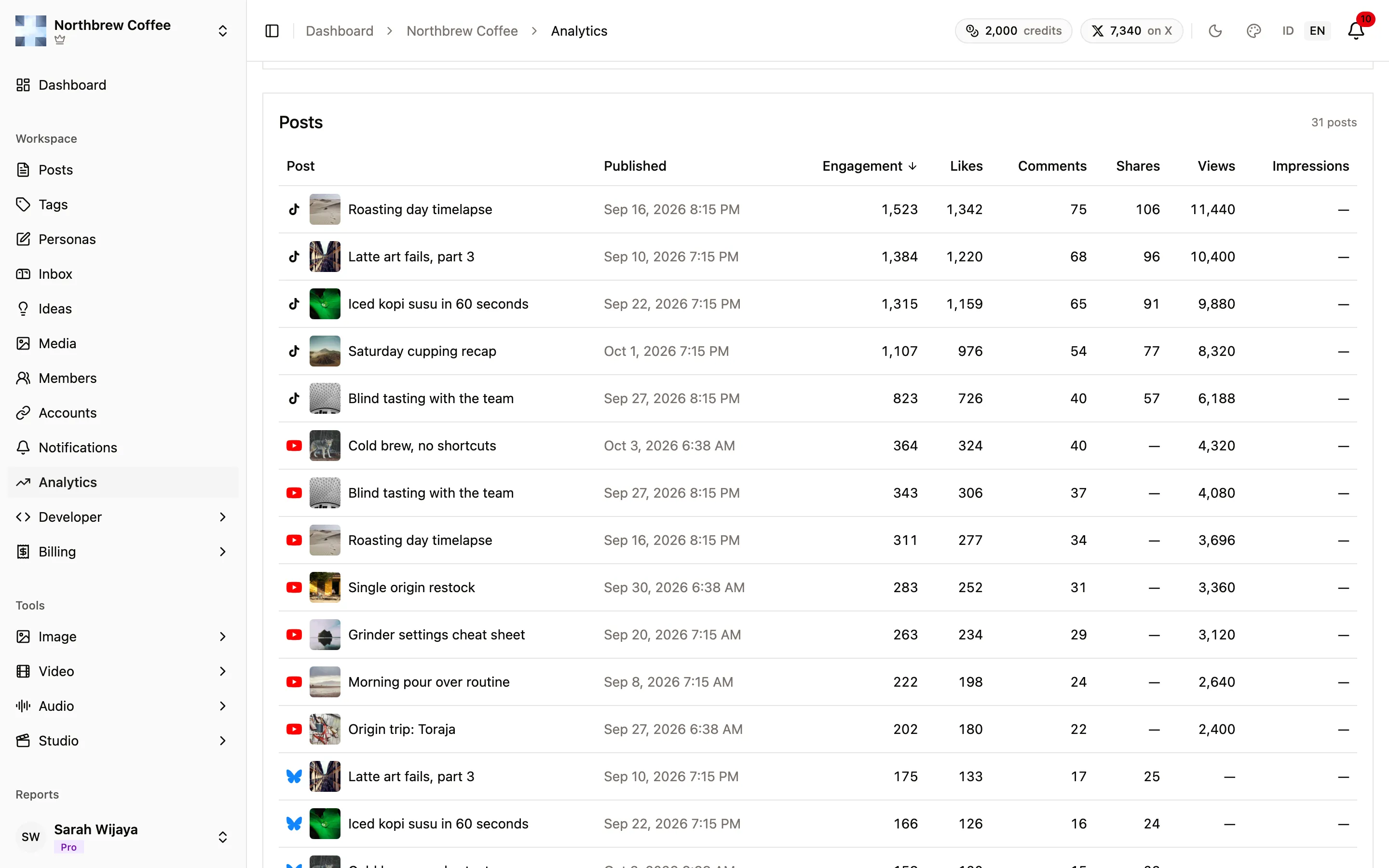Screen dimensions: 1389x868
Task: Sort by Published column header
Action: pos(635,166)
